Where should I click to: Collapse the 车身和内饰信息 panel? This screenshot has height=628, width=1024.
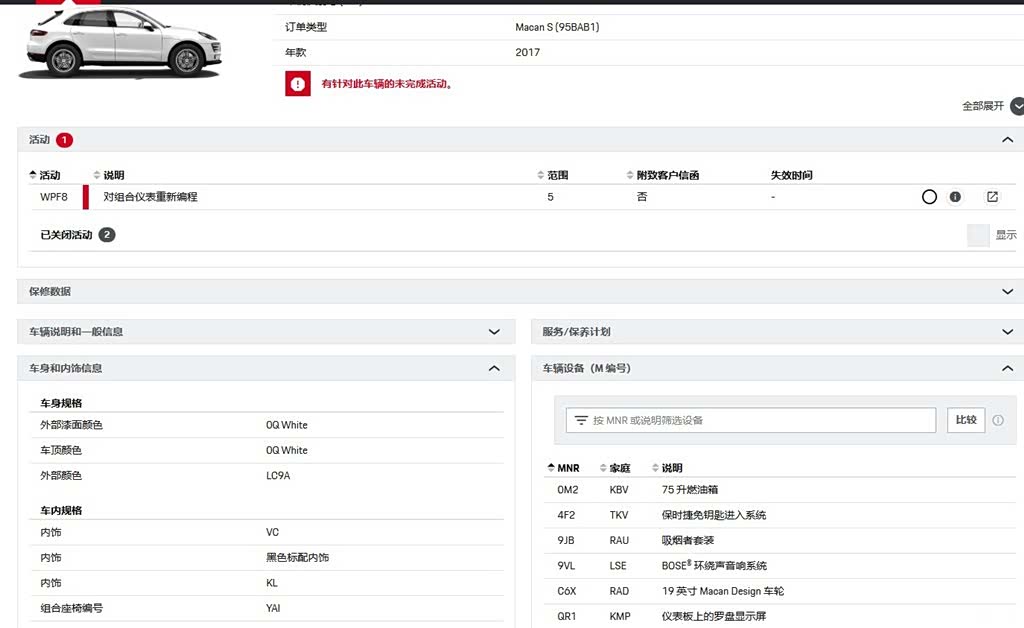tap(494, 368)
